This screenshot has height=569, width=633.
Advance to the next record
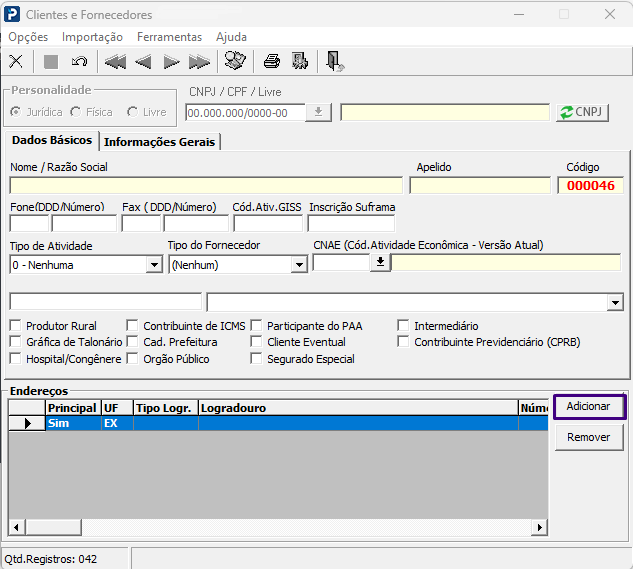(x=171, y=62)
